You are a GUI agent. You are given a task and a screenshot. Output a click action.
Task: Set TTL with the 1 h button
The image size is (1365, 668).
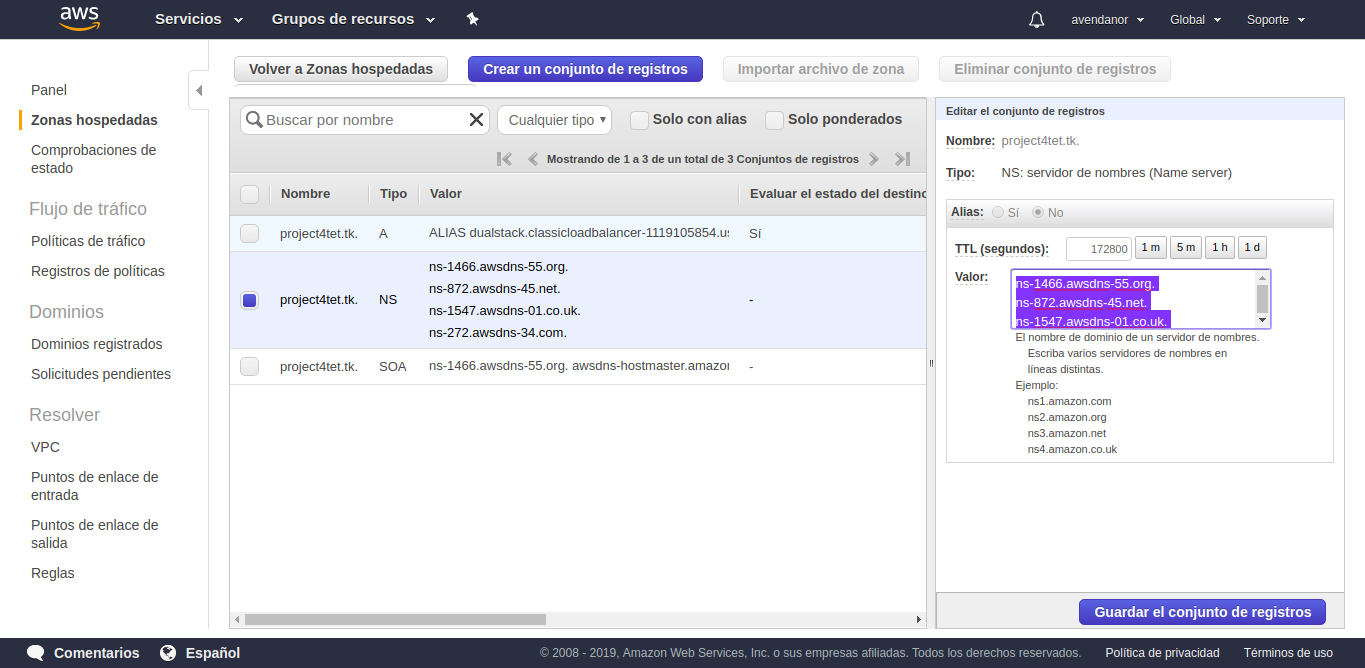coord(1219,248)
